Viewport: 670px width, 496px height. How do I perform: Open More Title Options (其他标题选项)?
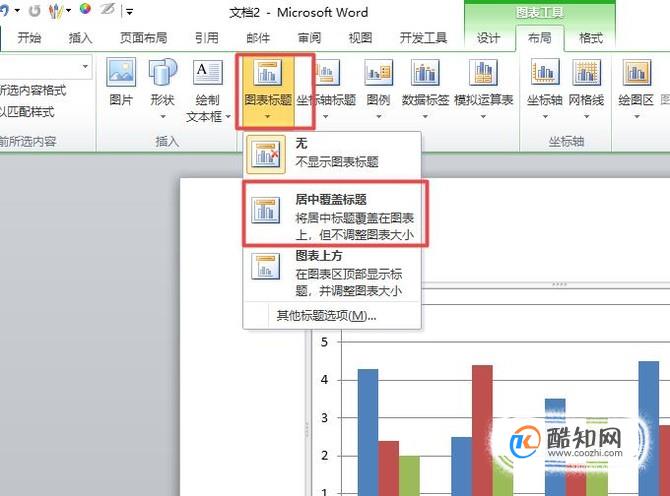pyautogui.click(x=326, y=316)
